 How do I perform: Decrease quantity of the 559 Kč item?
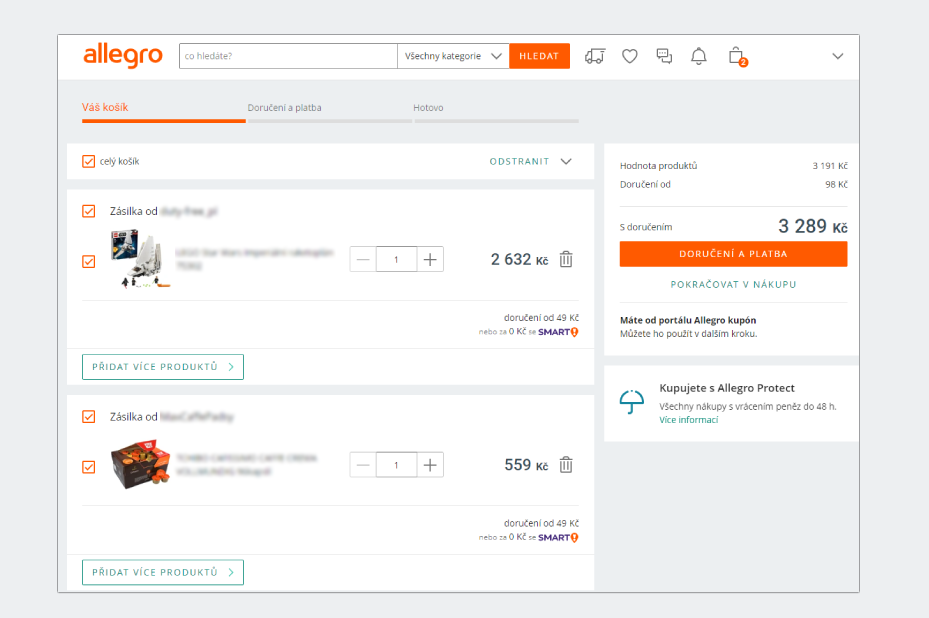coord(363,465)
